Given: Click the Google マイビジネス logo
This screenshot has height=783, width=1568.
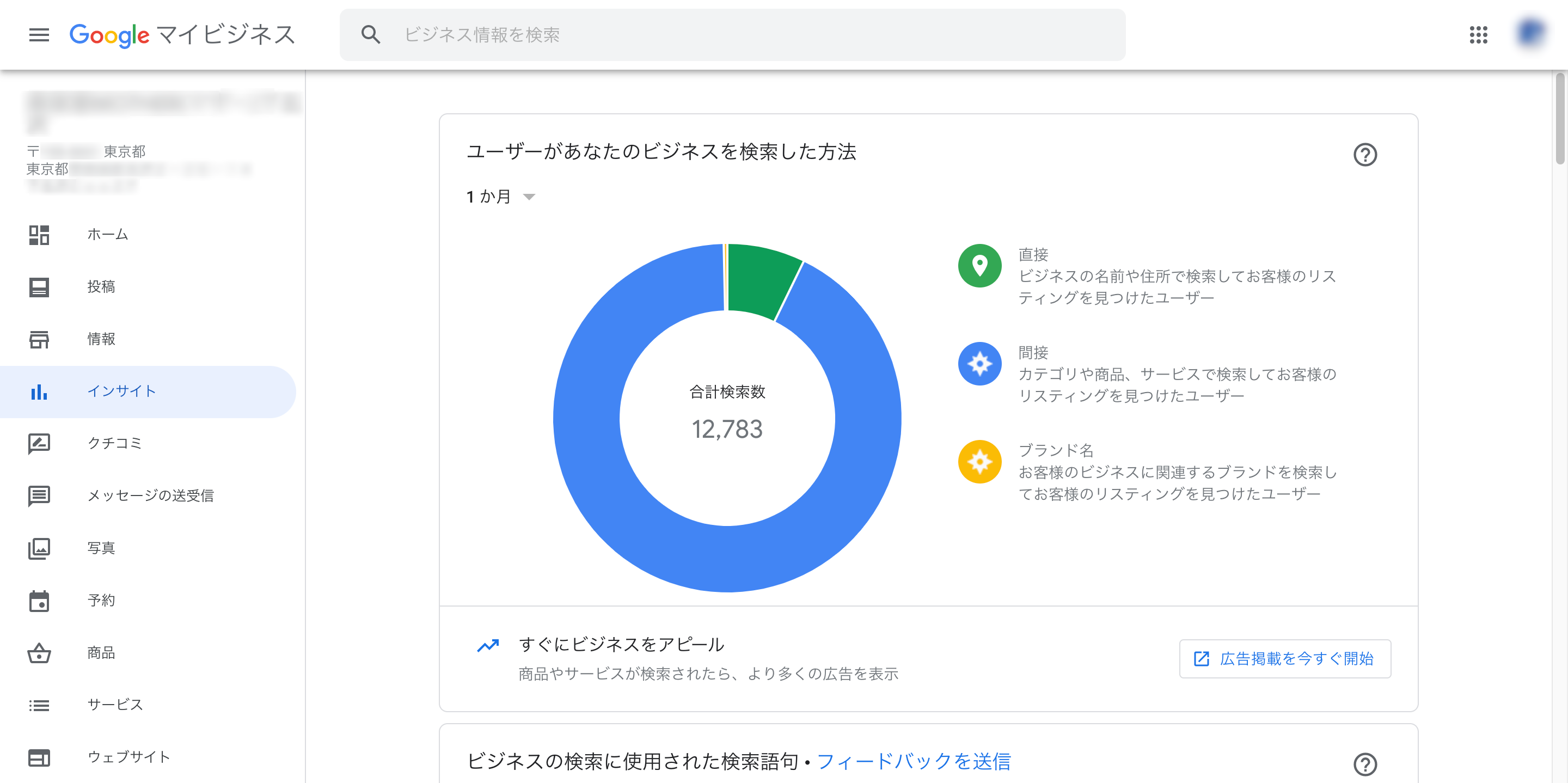Looking at the screenshot, I should click(182, 35).
